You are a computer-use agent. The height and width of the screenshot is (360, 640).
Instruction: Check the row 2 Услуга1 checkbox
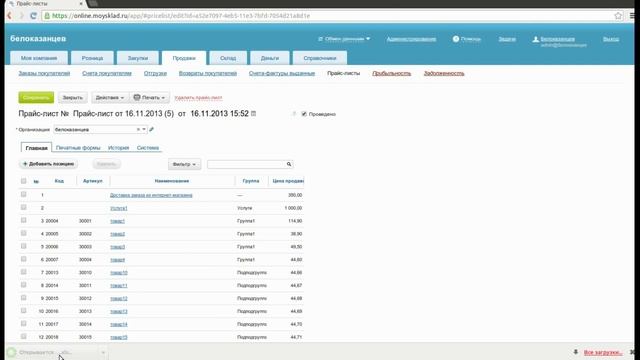click(x=24, y=207)
